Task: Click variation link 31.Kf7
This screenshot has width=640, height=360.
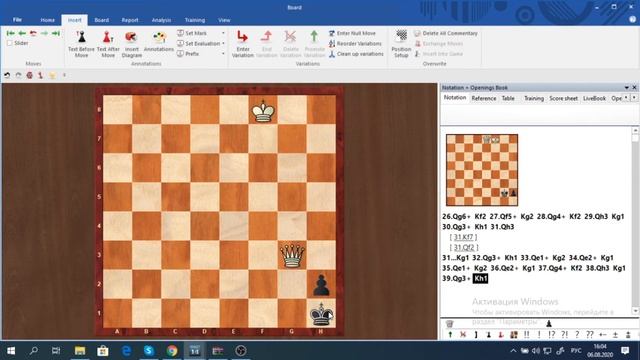Action: click(x=464, y=237)
